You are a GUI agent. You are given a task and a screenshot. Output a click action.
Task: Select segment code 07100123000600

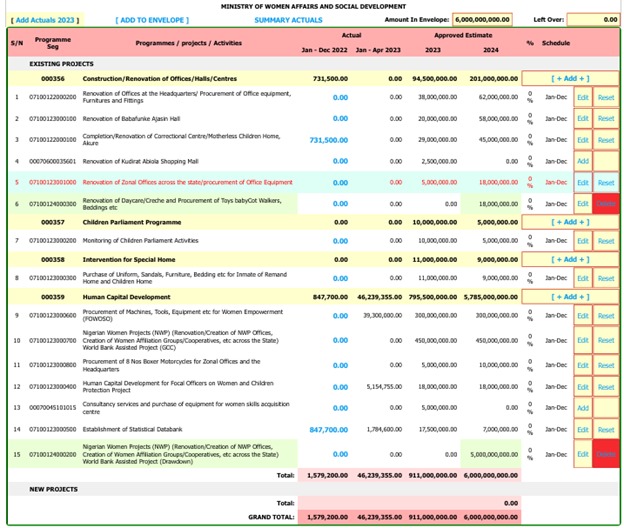pyautogui.click(x=53, y=316)
